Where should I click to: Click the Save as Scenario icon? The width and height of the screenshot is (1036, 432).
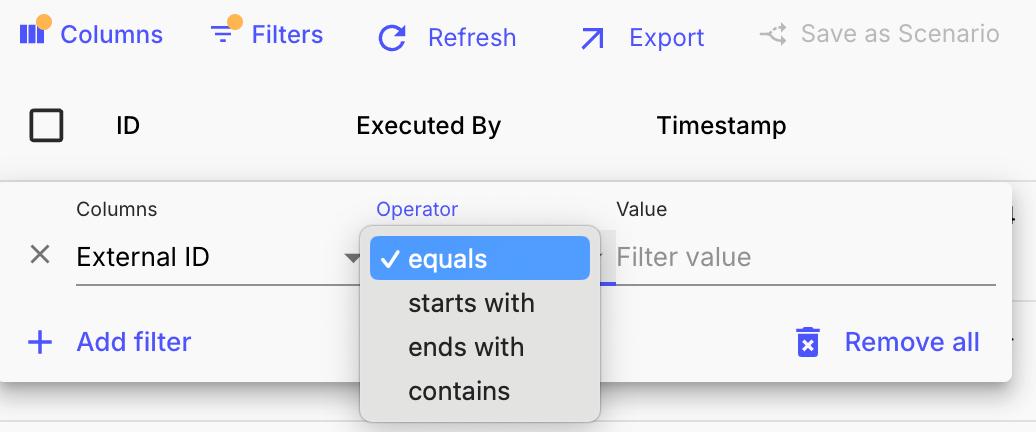tap(772, 35)
